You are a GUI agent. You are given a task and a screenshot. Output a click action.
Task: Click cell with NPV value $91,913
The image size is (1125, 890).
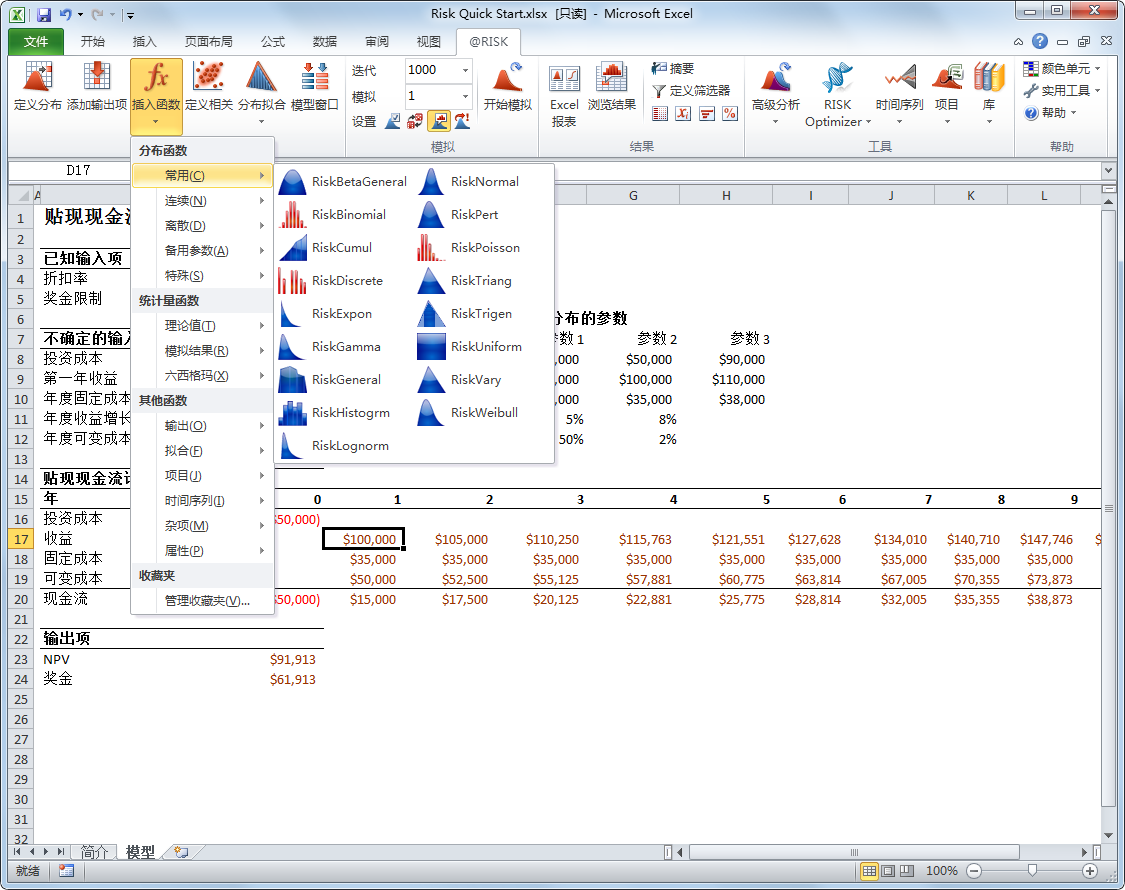pyautogui.click(x=293, y=659)
